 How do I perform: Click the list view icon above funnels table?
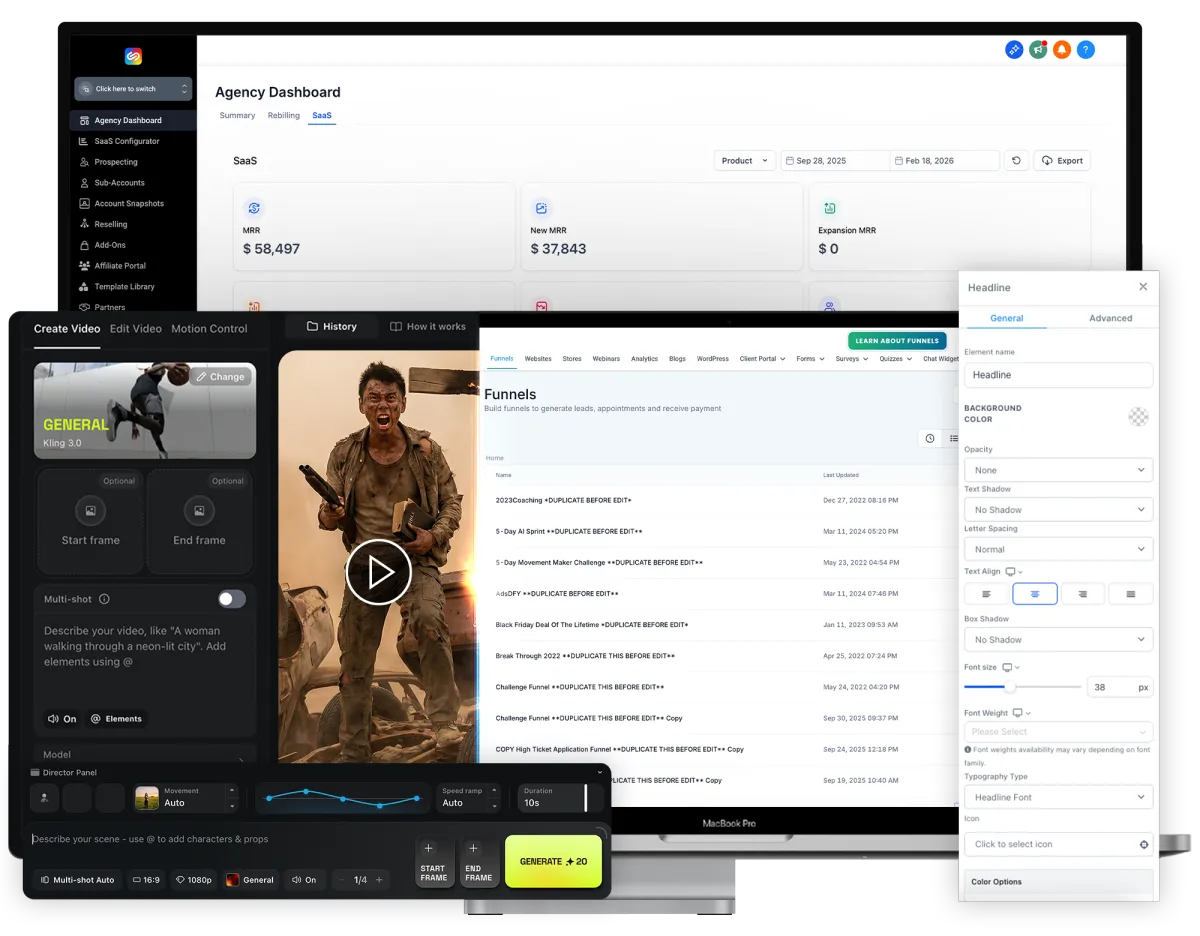coord(953,438)
